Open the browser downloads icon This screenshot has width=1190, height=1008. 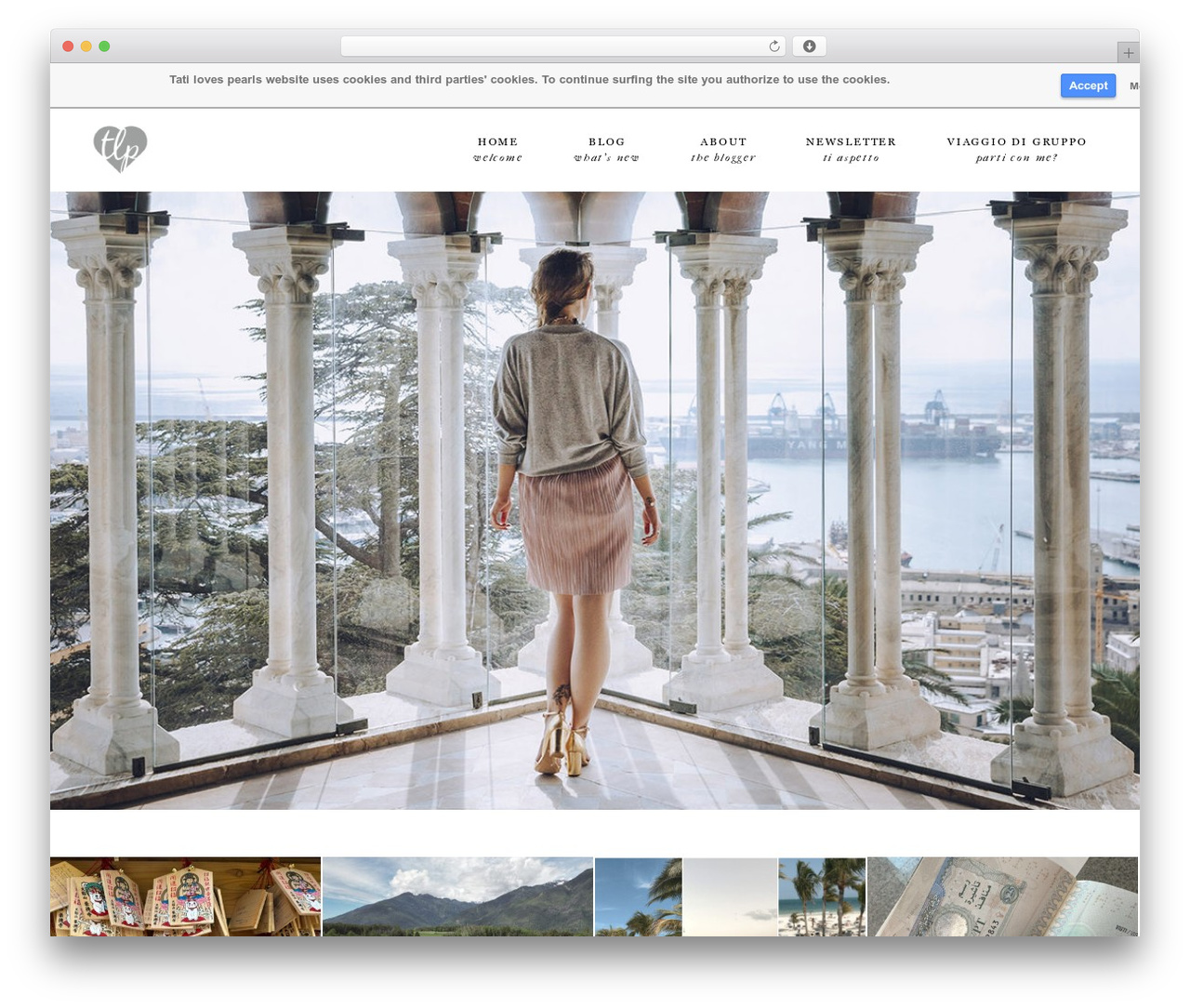click(x=809, y=46)
